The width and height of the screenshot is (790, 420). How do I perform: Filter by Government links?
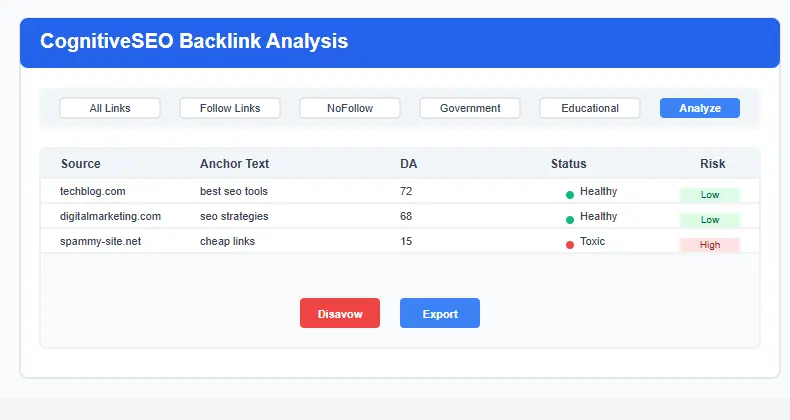tap(470, 108)
